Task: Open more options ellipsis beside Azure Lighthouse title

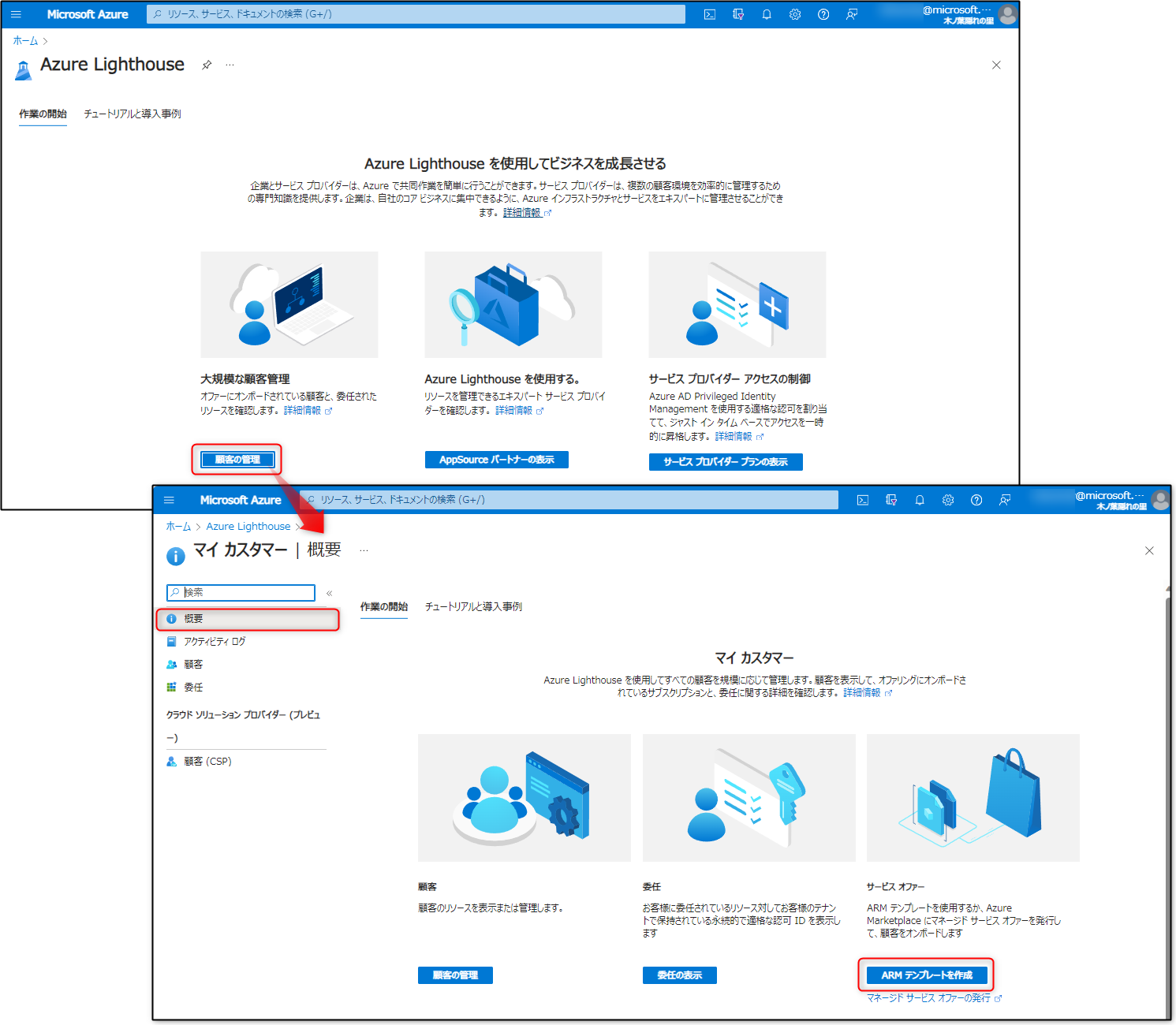Action: coord(230,65)
